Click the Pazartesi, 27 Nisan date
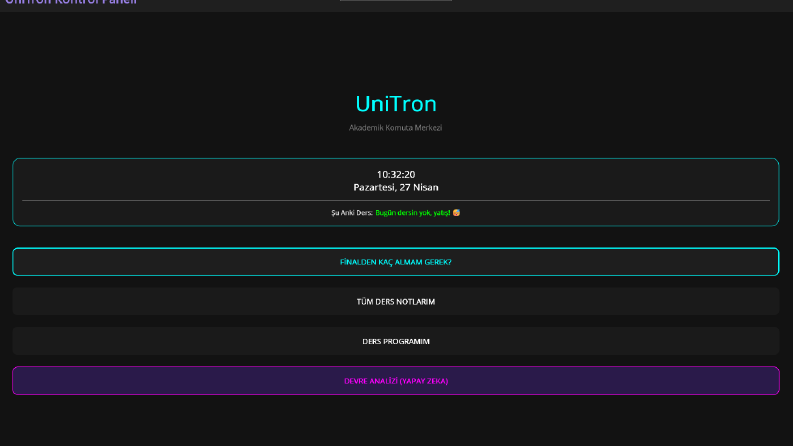 tap(395, 188)
